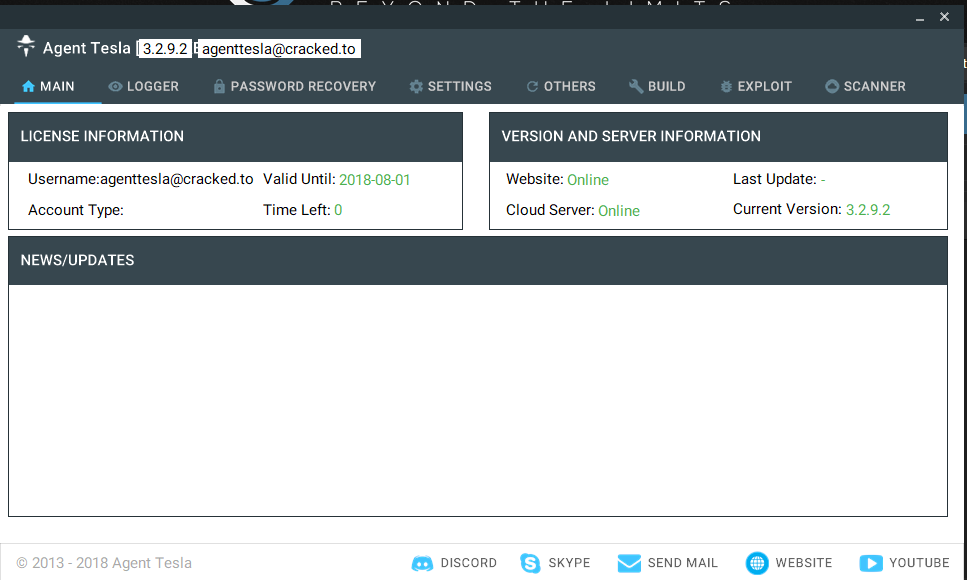Visit the Website link in footer
Screen dimensions: 967x580
(804, 563)
